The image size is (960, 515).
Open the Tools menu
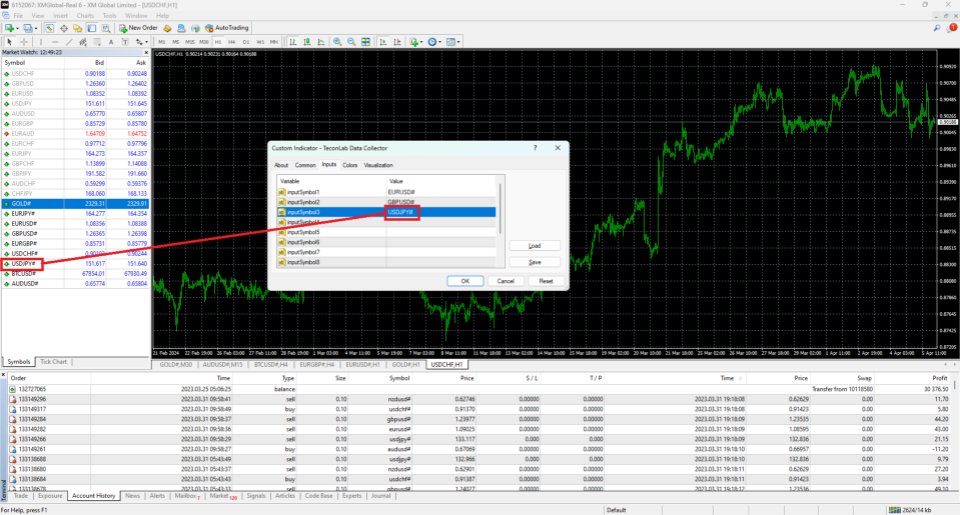[110, 15]
